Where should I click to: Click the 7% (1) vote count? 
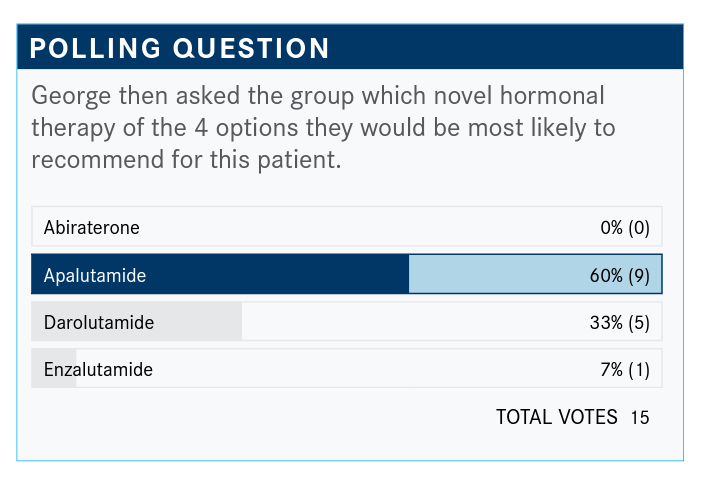click(625, 370)
